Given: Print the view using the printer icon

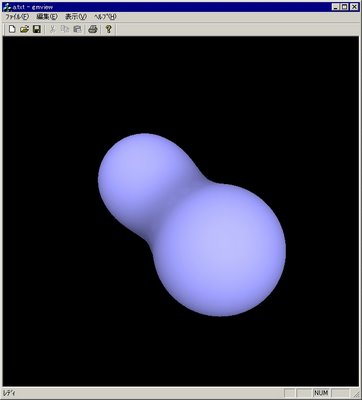Looking at the screenshot, I should coord(93,29).
